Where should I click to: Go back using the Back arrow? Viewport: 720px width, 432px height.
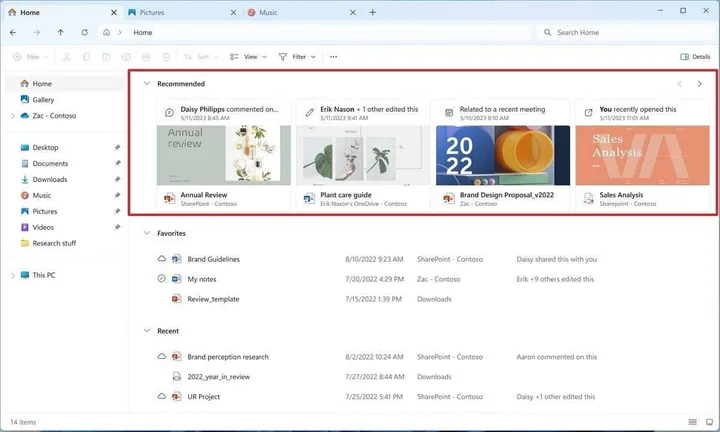click(x=13, y=32)
